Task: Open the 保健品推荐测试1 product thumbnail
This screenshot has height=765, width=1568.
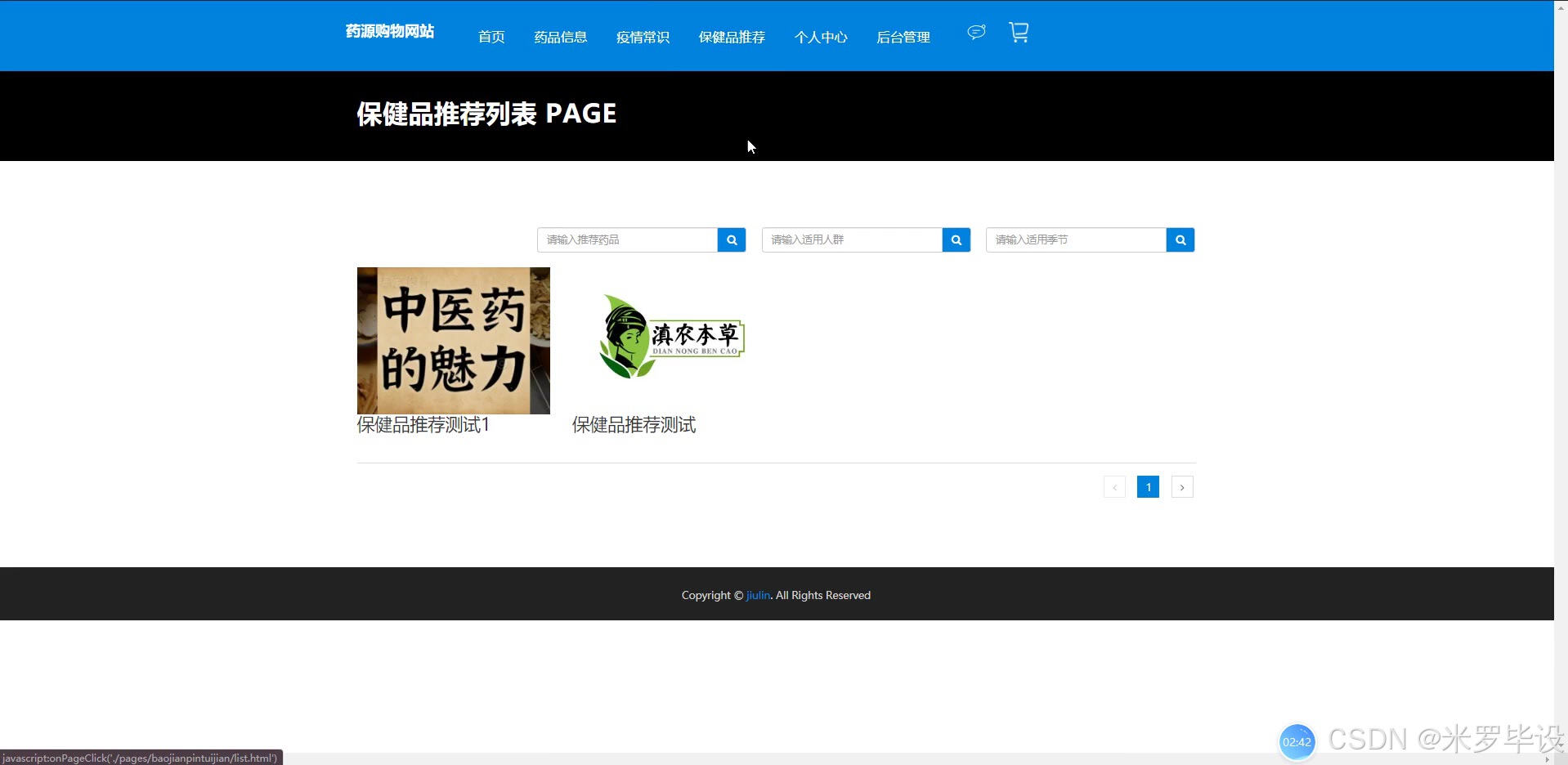Action: point(453,341)
